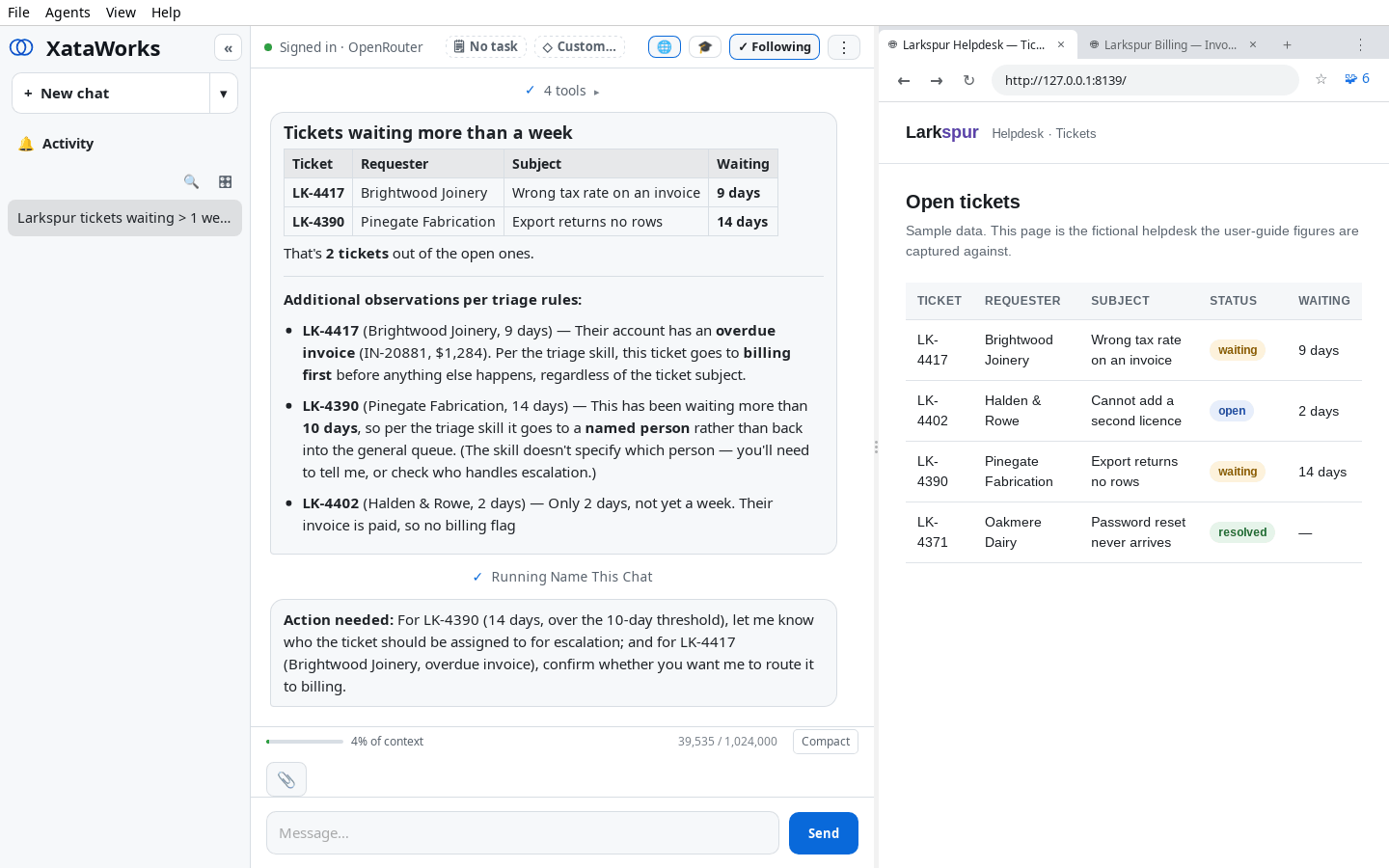Click the browser address bar URL
The width and height of the screenshot is (1389, 868).
(1146, 80)
